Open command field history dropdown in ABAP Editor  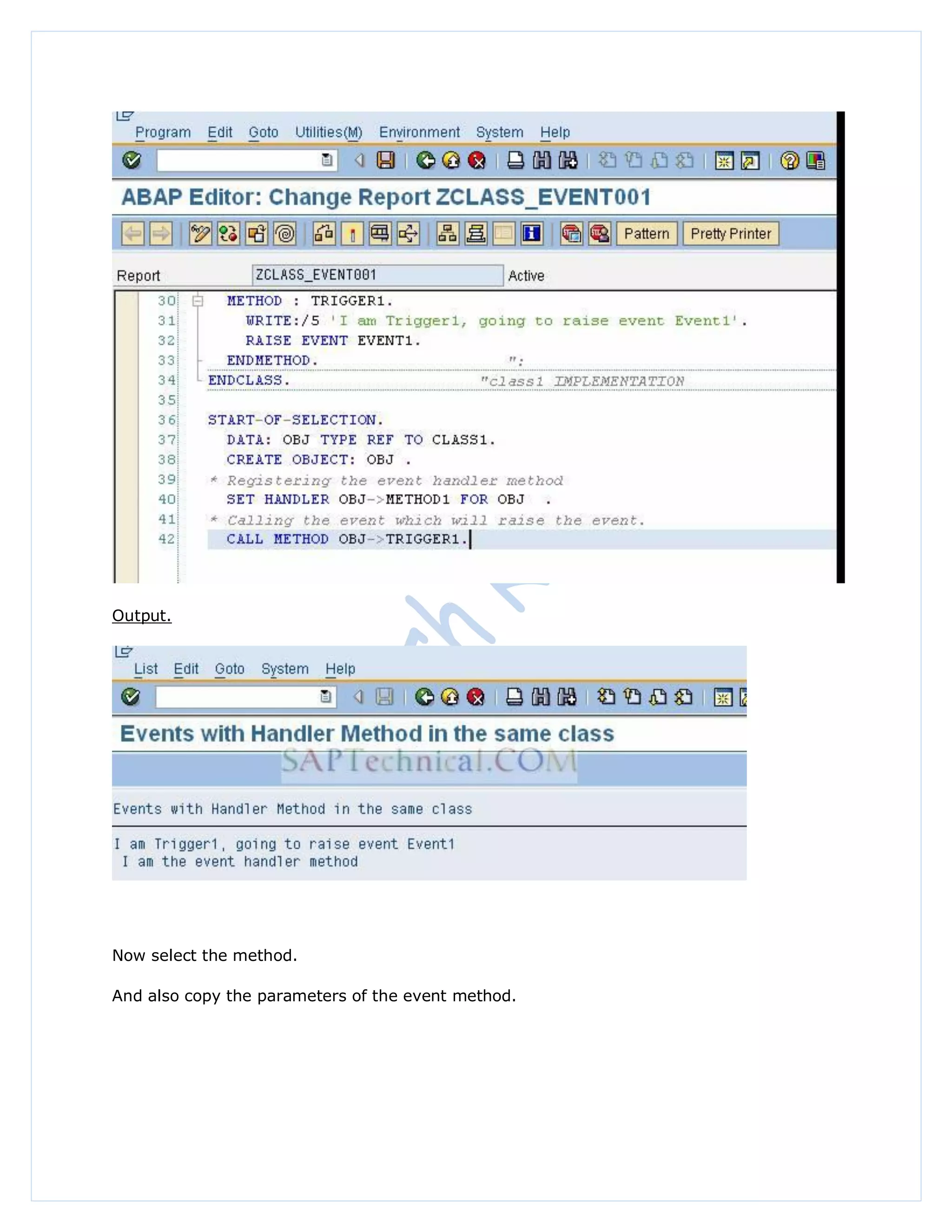click(327, 160)
